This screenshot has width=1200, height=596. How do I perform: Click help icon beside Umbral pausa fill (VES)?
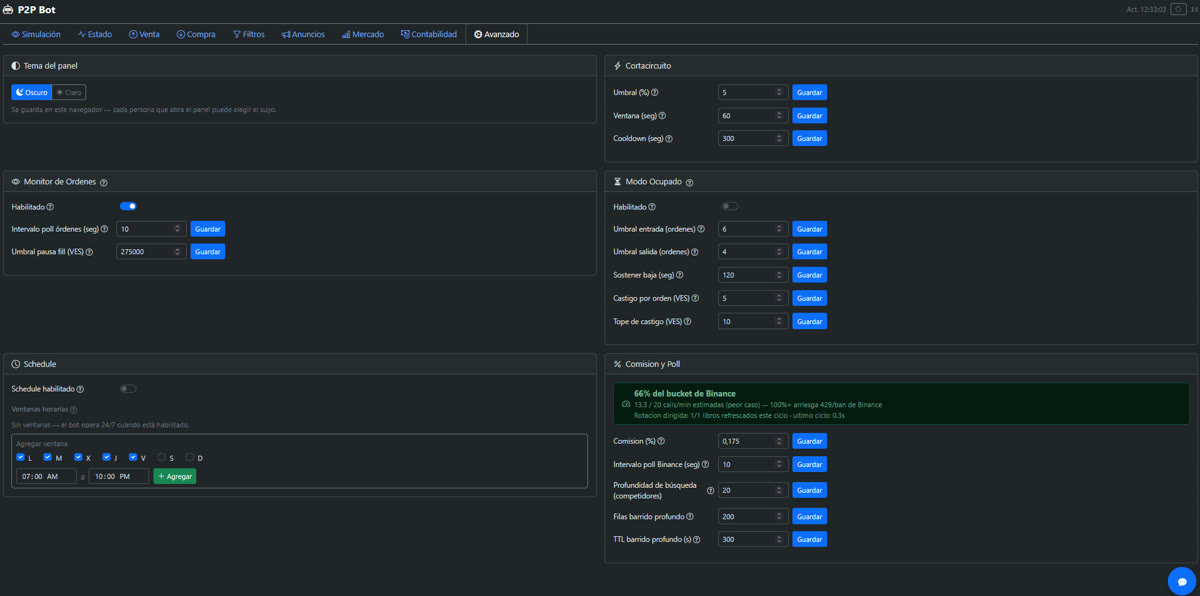(x=89, y=252)
